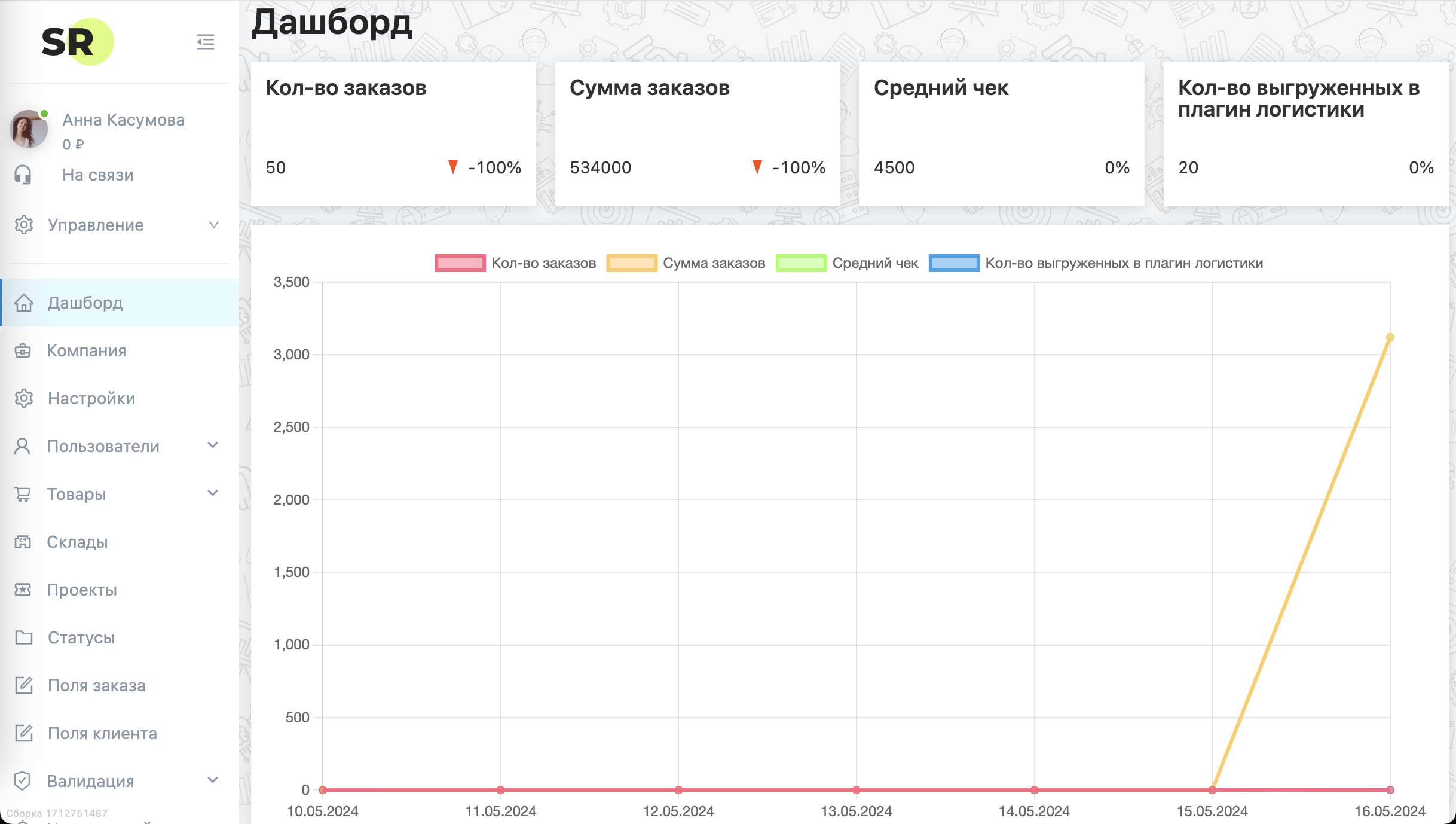Click the Компания building icon
1456x824 pixels.
[x=24, y=351]
